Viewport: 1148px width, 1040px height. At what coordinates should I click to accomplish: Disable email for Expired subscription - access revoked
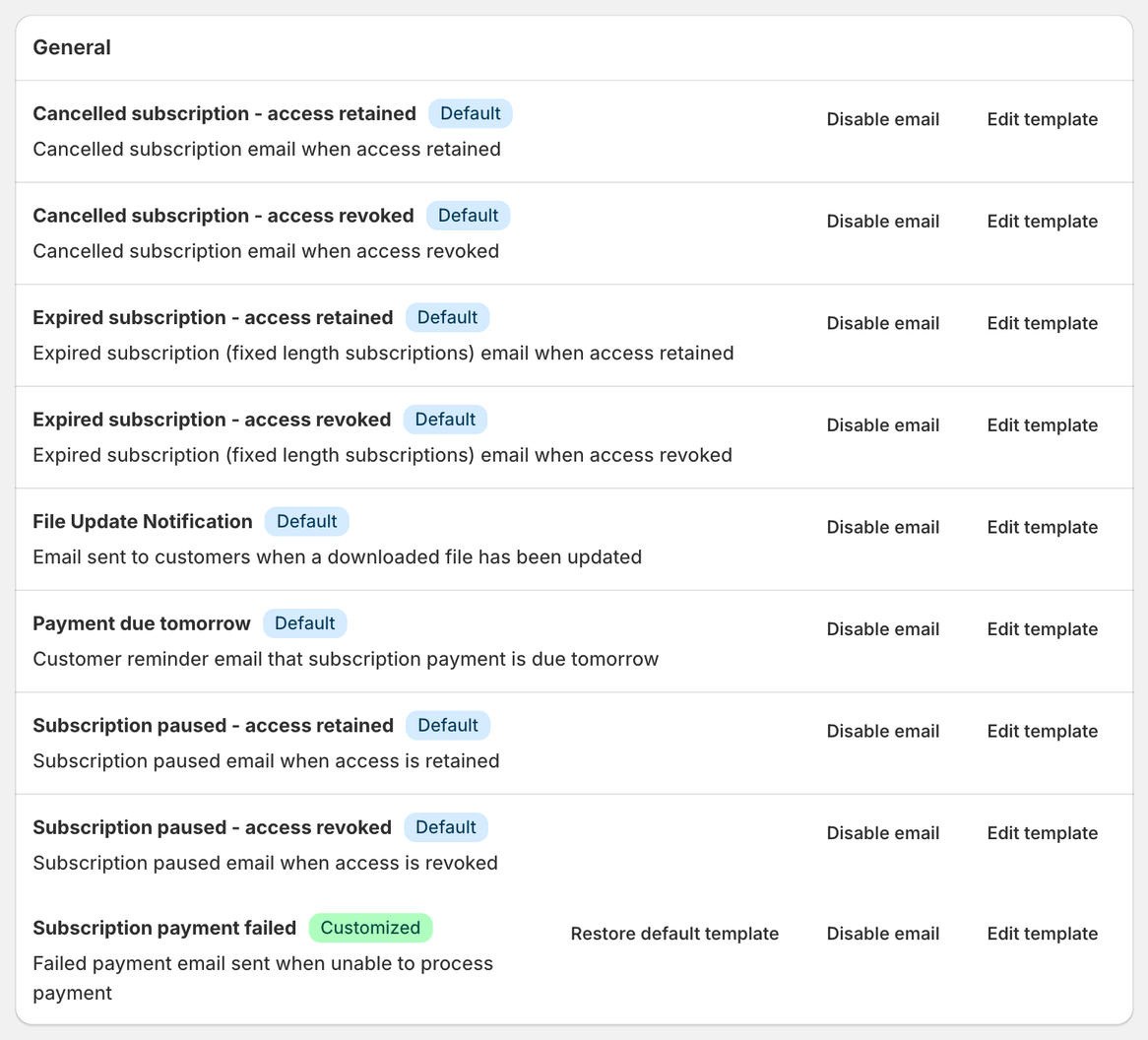(882, 424)
